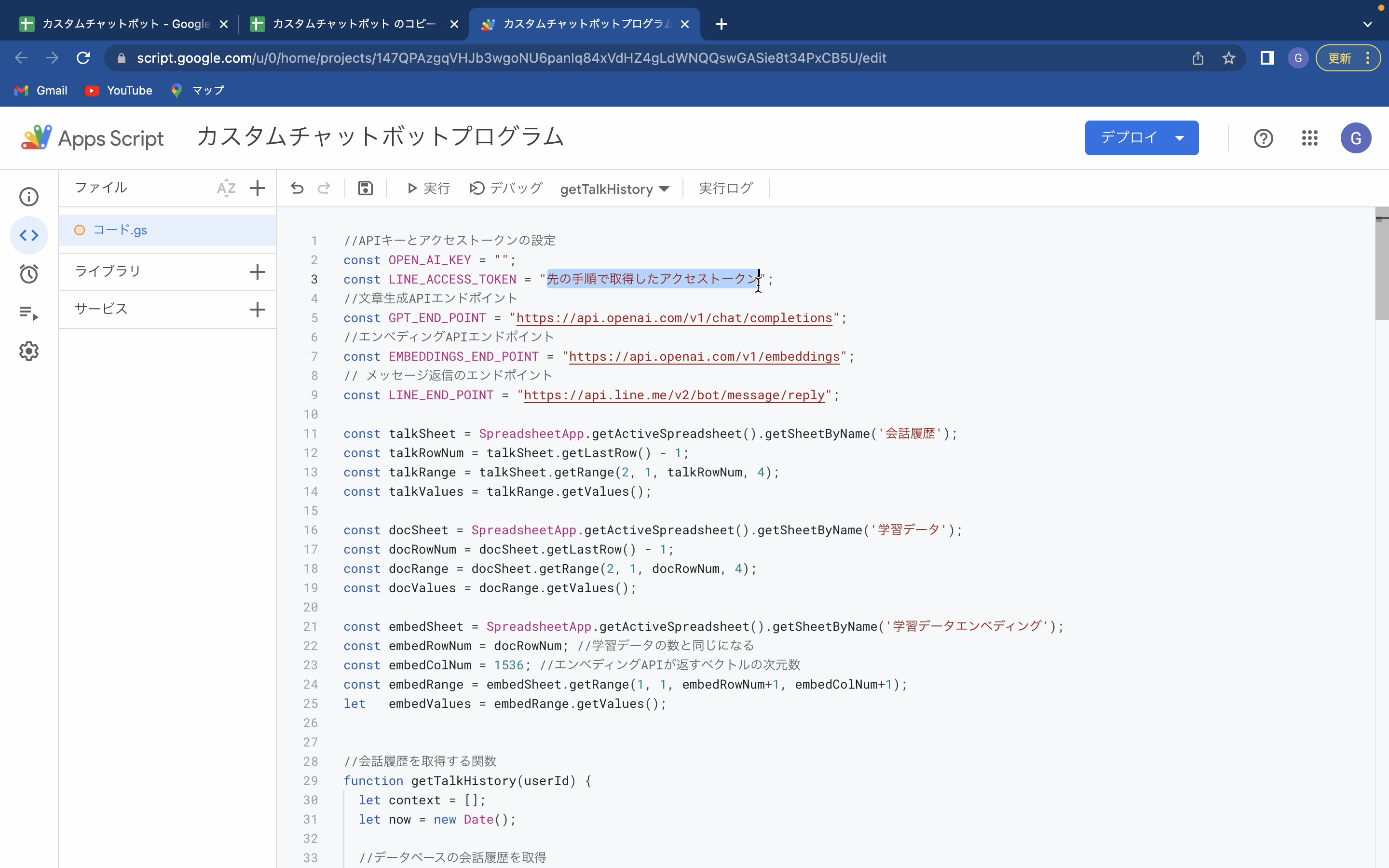1389x868 pixels.
Task: Open the Executions panel
Action: (29, 313)
